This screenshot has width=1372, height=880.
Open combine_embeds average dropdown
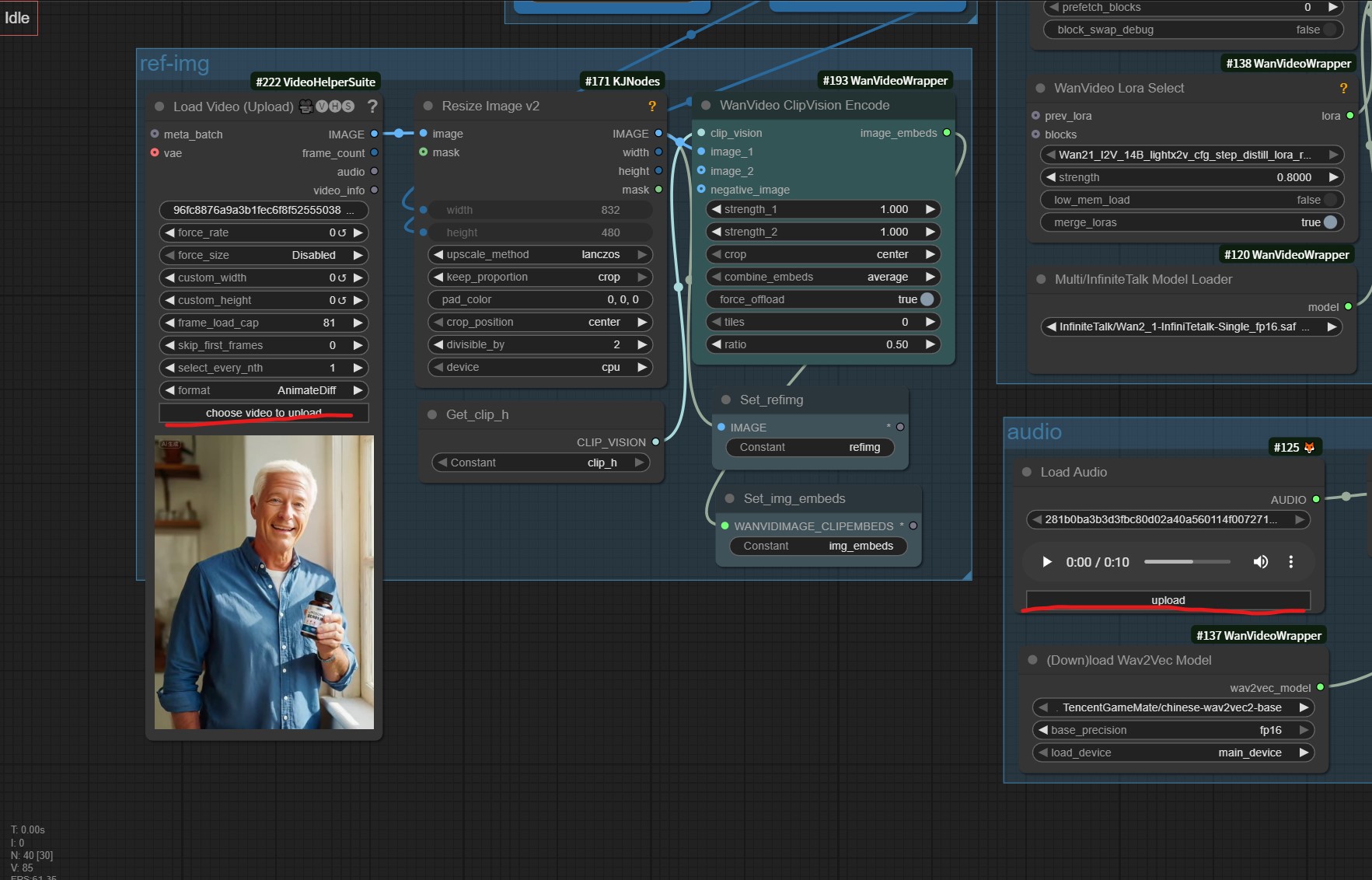click(x=823, y=277)
